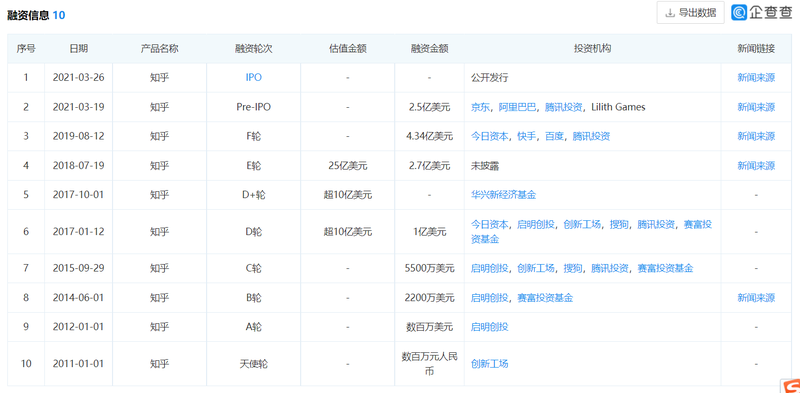Screen dimensions: 800x393
Task: Open the IPO round link
Action: [254, 78]
